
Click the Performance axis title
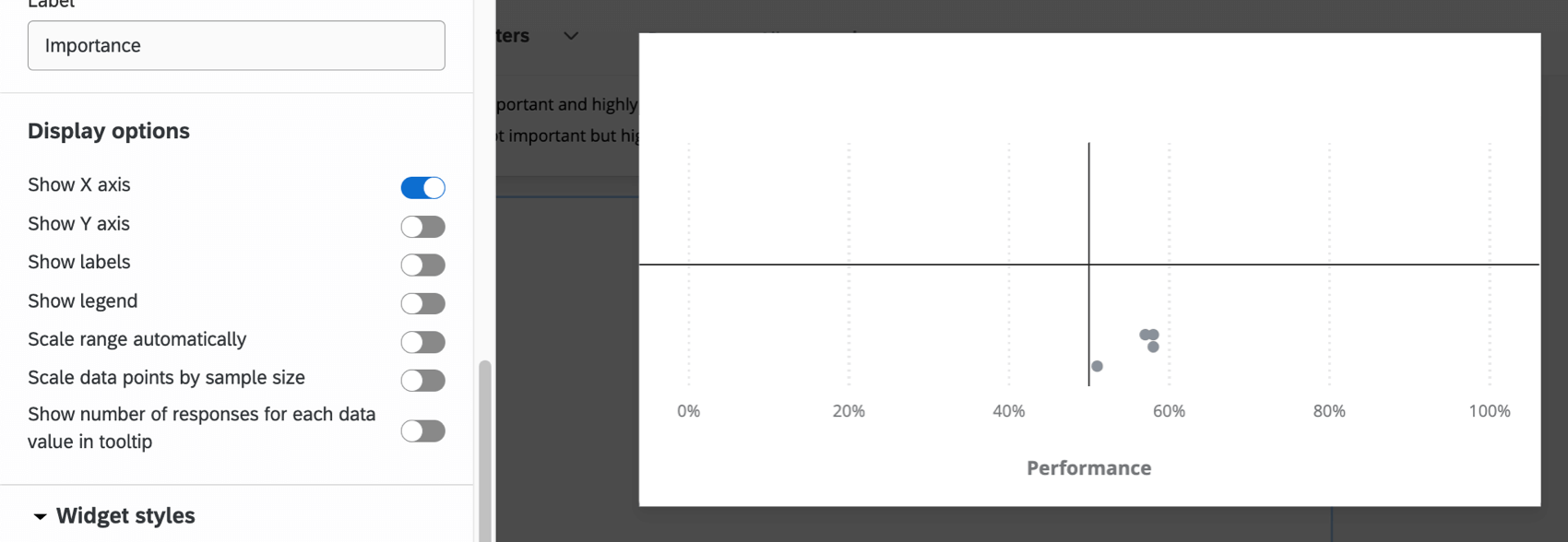tap(1088, 467)
